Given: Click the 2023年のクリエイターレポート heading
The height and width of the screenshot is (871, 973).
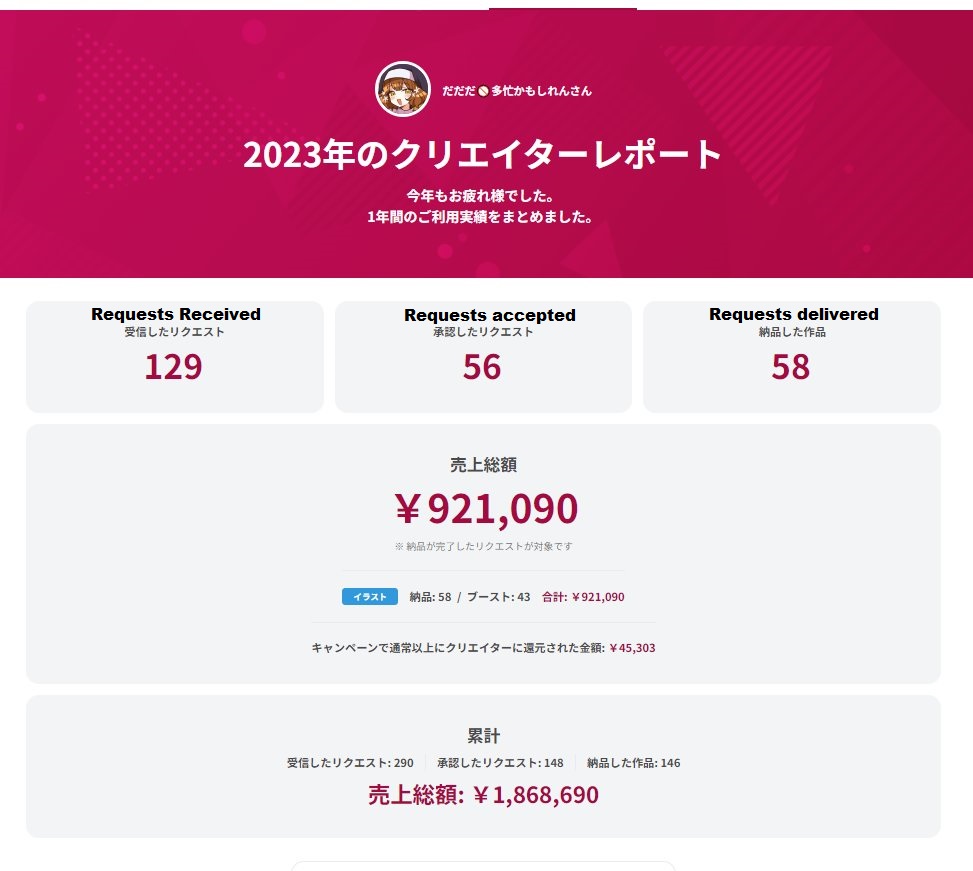Looking at the screenshot, I should (482, 154).
